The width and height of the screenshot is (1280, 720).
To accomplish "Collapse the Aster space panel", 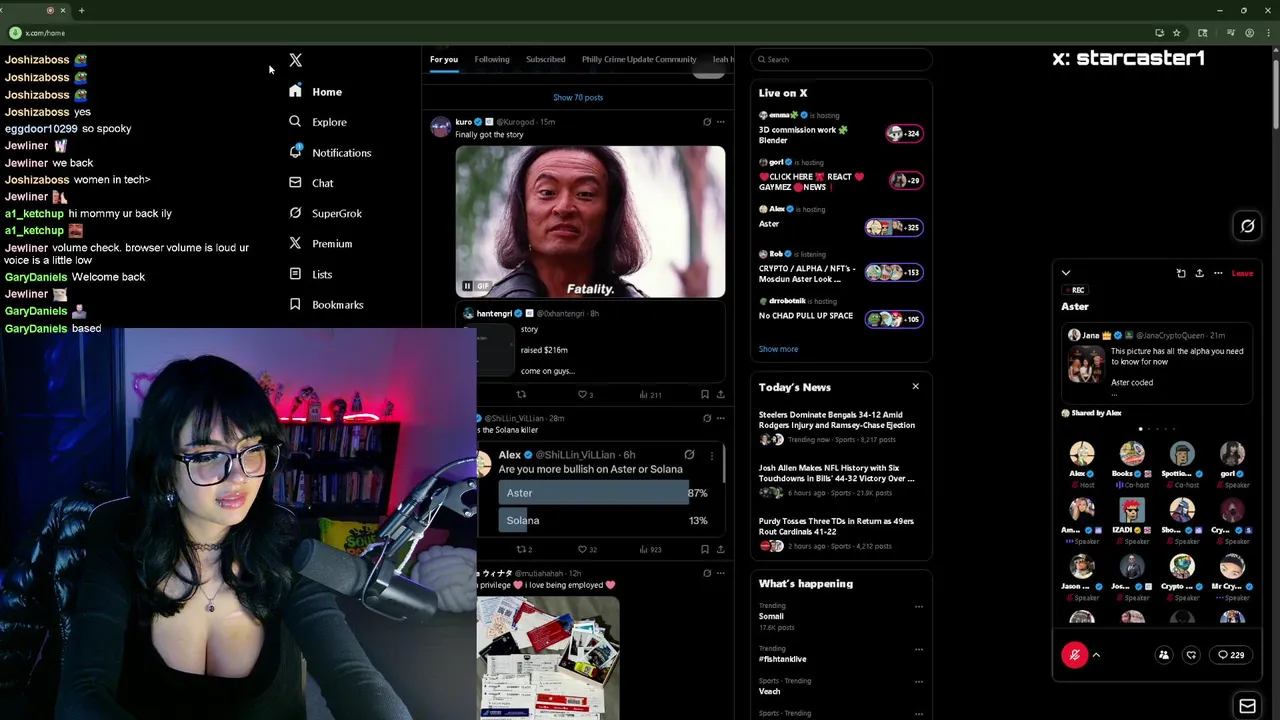I will [1066, 273].
